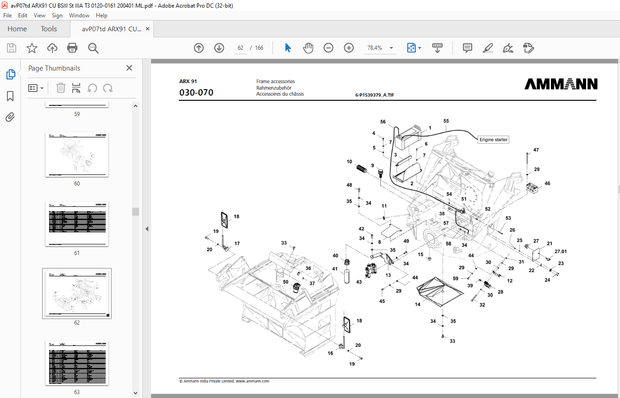
Task: Click the stamp tool icon
Action: (528, 48)
